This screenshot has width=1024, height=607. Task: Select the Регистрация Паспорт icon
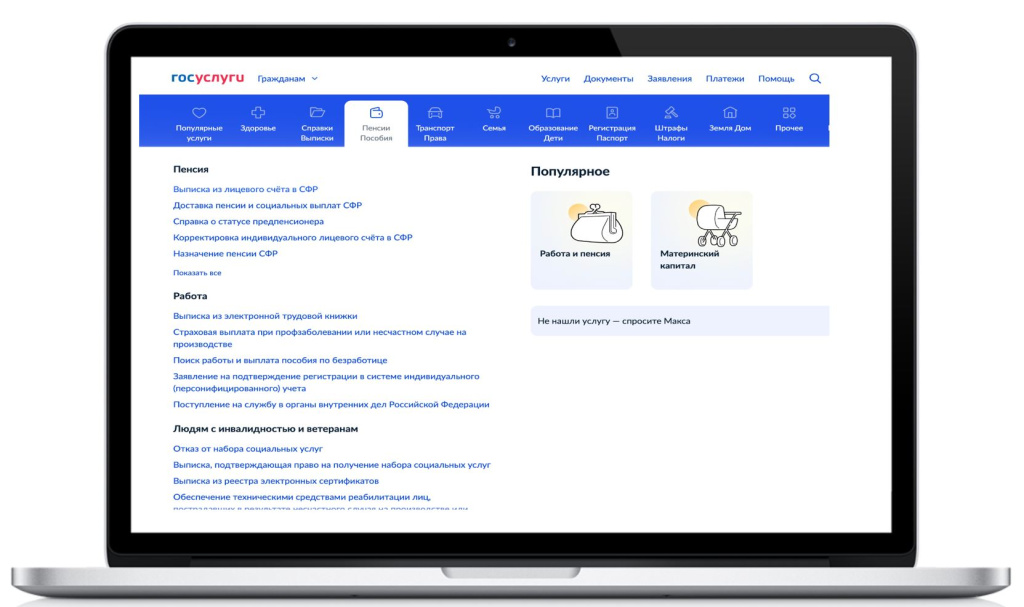coord(612,113)
